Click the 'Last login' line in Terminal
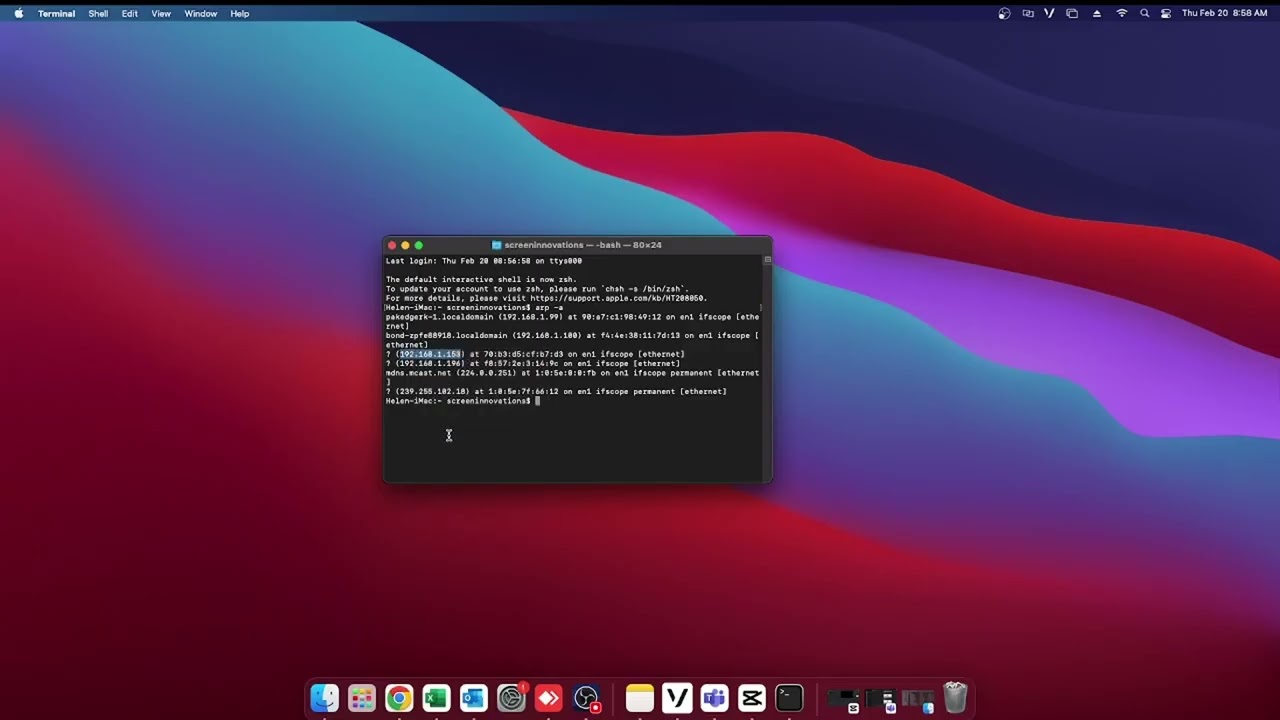The image size is (1280, 720). (484, 261)
